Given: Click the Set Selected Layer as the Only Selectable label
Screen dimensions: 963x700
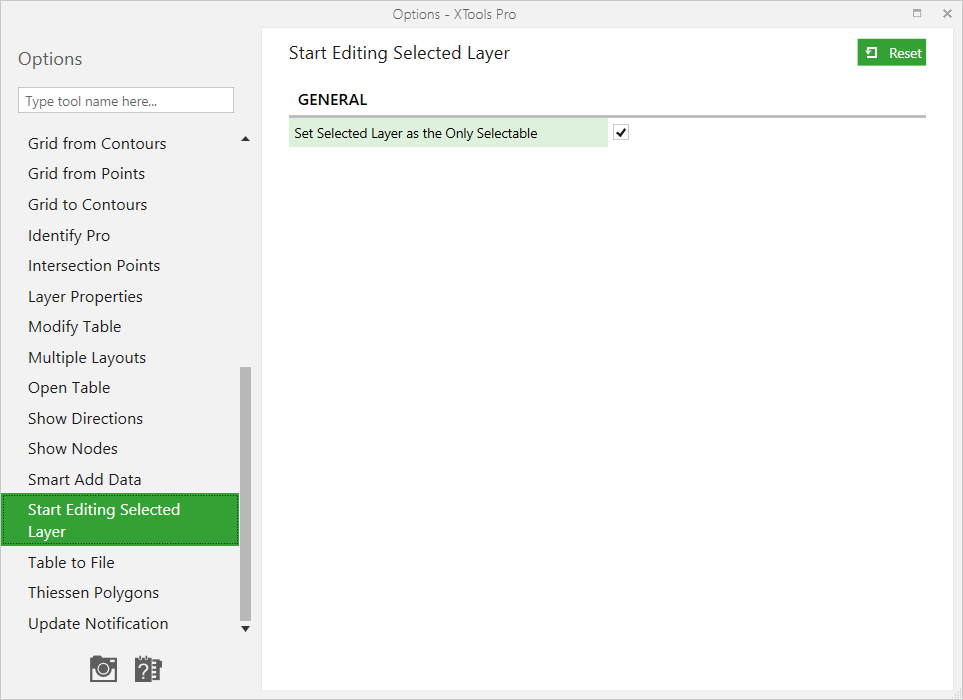Looking at the screenshot, I should point(416,133).
